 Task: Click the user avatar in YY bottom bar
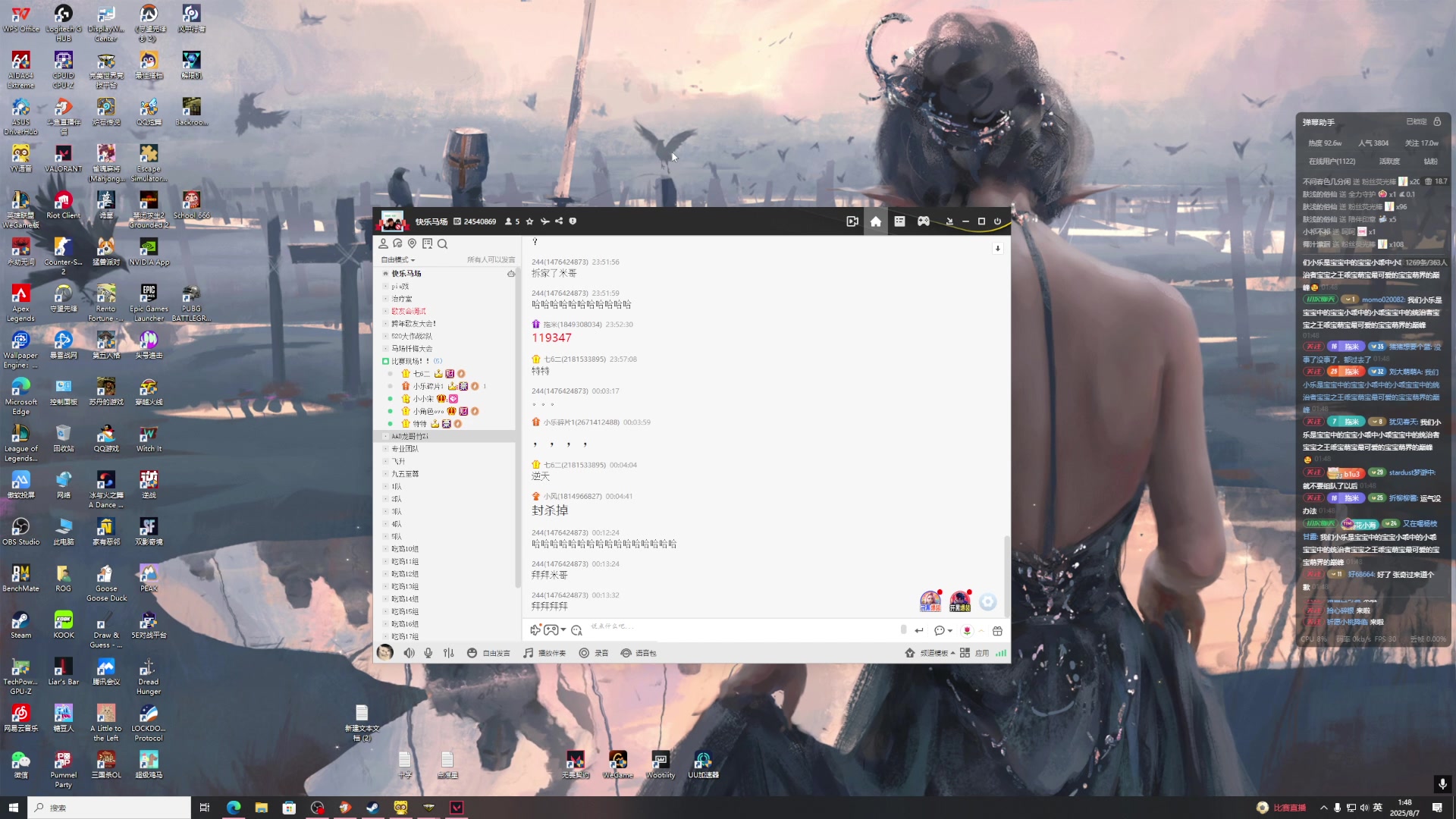[x=385, y=652]
